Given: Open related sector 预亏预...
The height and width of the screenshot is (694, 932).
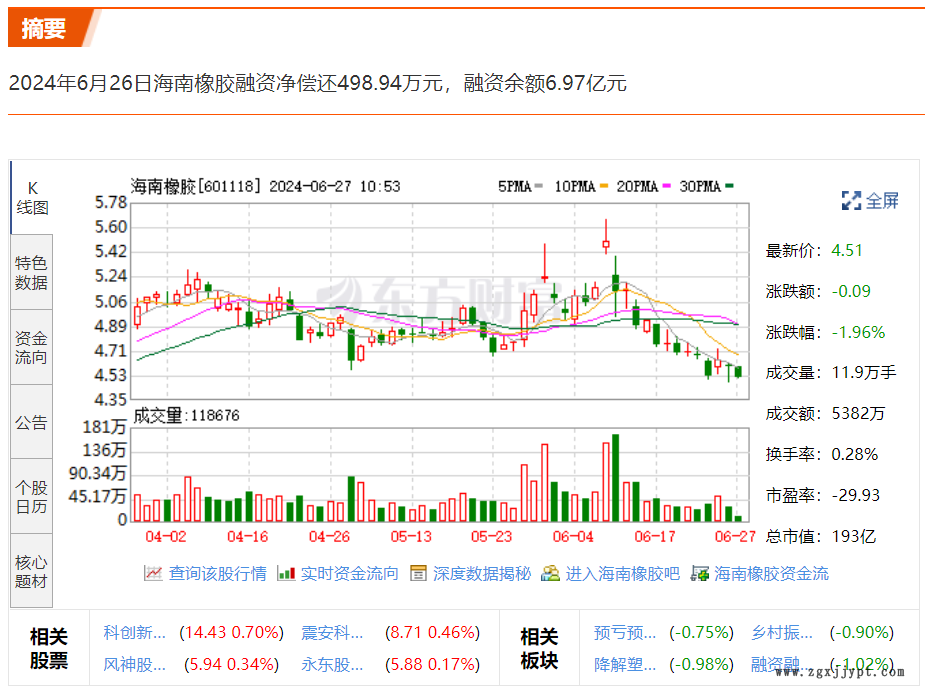Looking at the screenshot, I should pos(625,632).
